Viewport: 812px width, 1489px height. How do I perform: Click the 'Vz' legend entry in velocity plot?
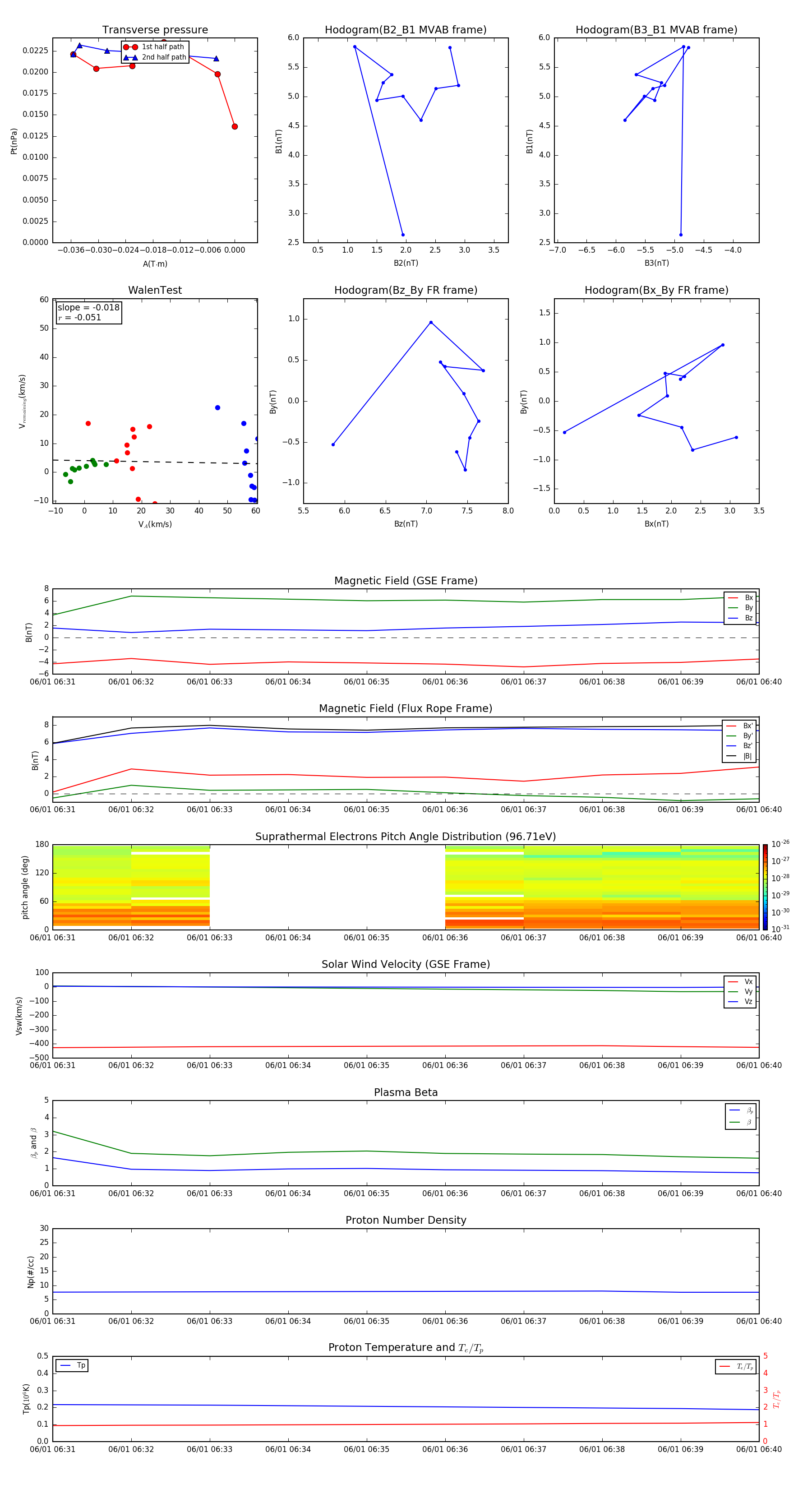740,1002
